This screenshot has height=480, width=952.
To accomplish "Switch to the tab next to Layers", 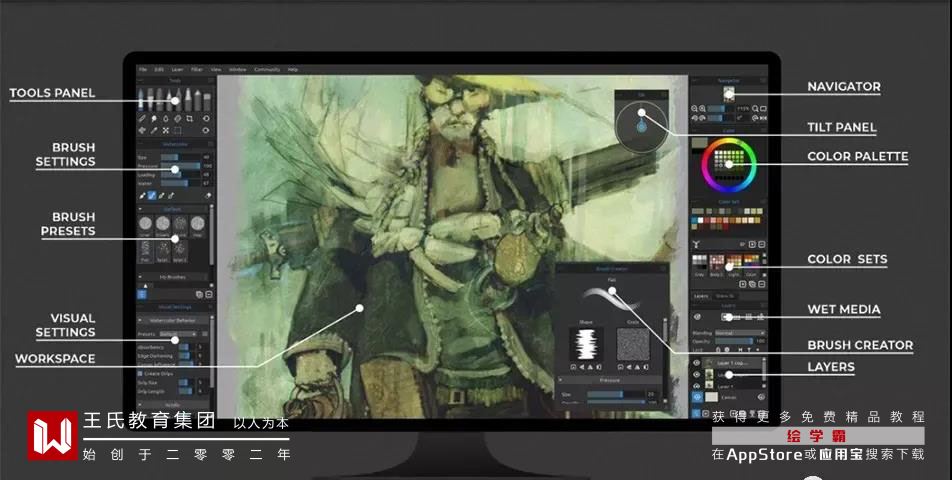I will click(725, 296).
